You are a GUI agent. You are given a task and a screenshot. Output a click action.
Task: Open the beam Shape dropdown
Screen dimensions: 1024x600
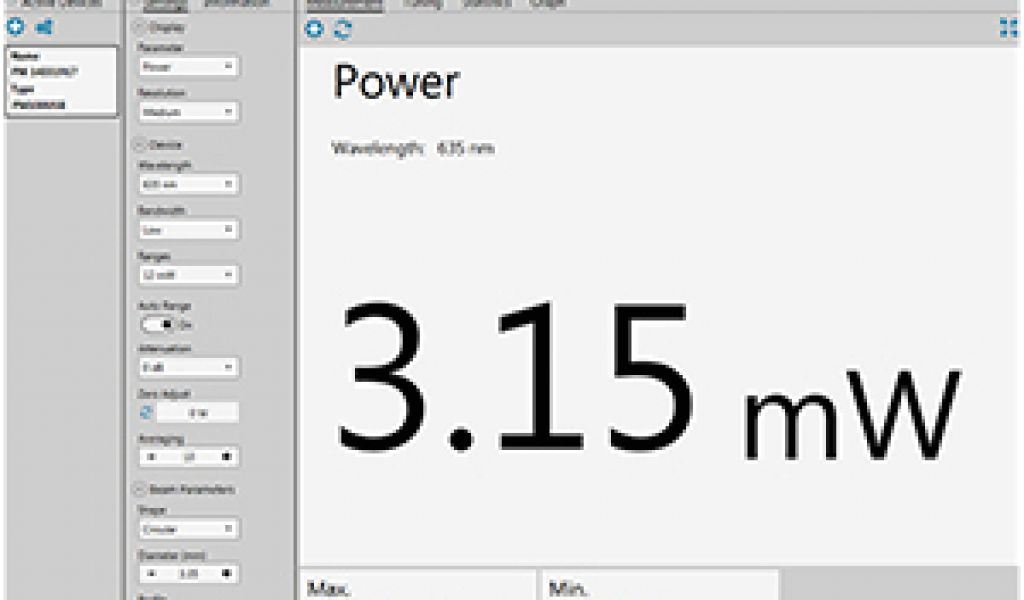[188, 528]
